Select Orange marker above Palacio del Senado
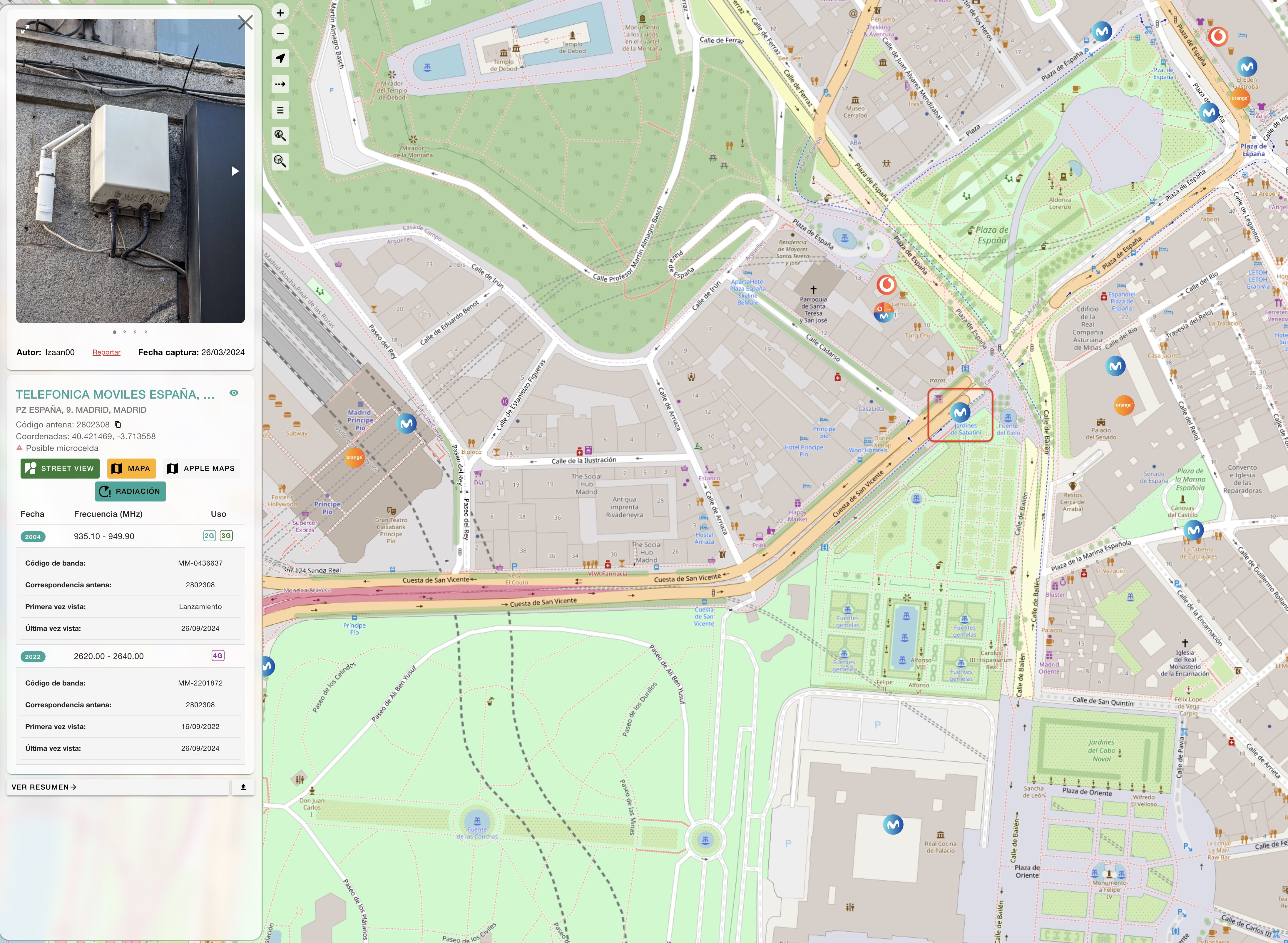Screen dimensions: 1288x943 click(x=1124, y=405)
